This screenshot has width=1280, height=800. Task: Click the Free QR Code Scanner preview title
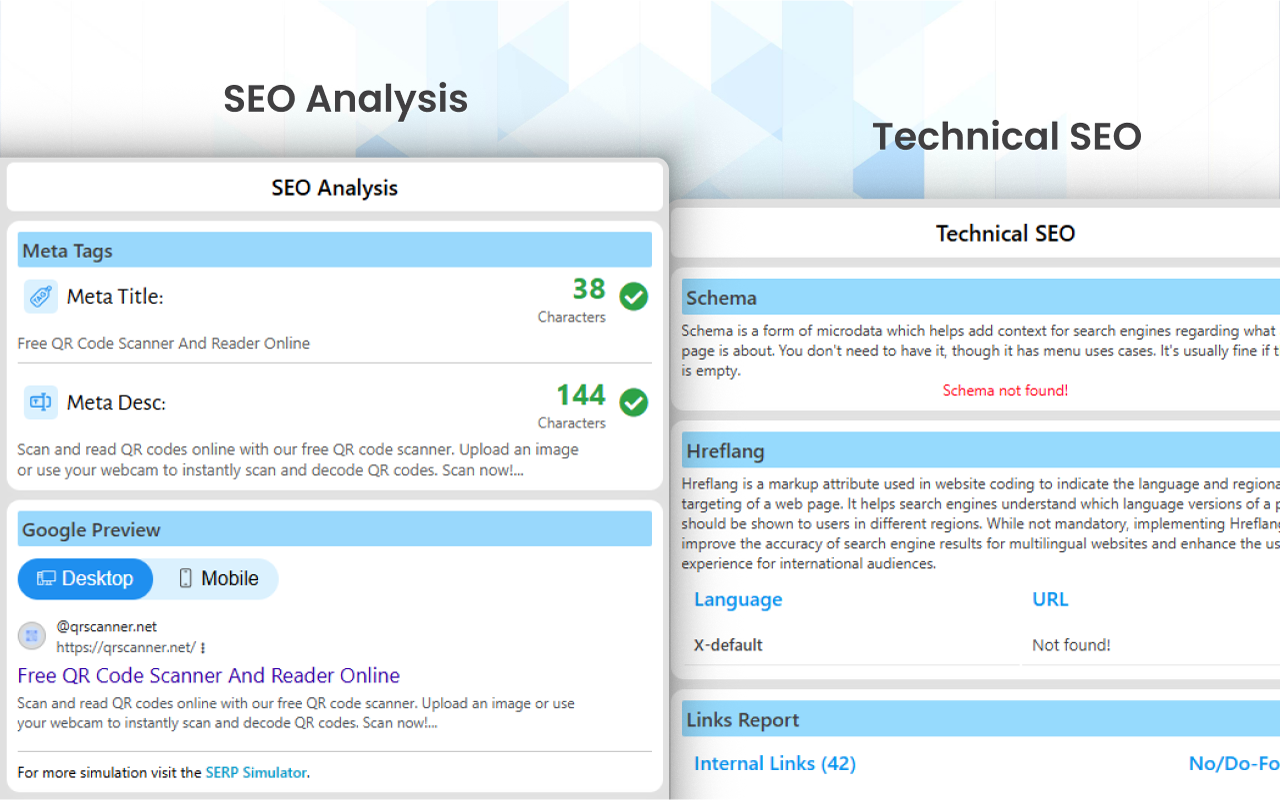[209, 675]
